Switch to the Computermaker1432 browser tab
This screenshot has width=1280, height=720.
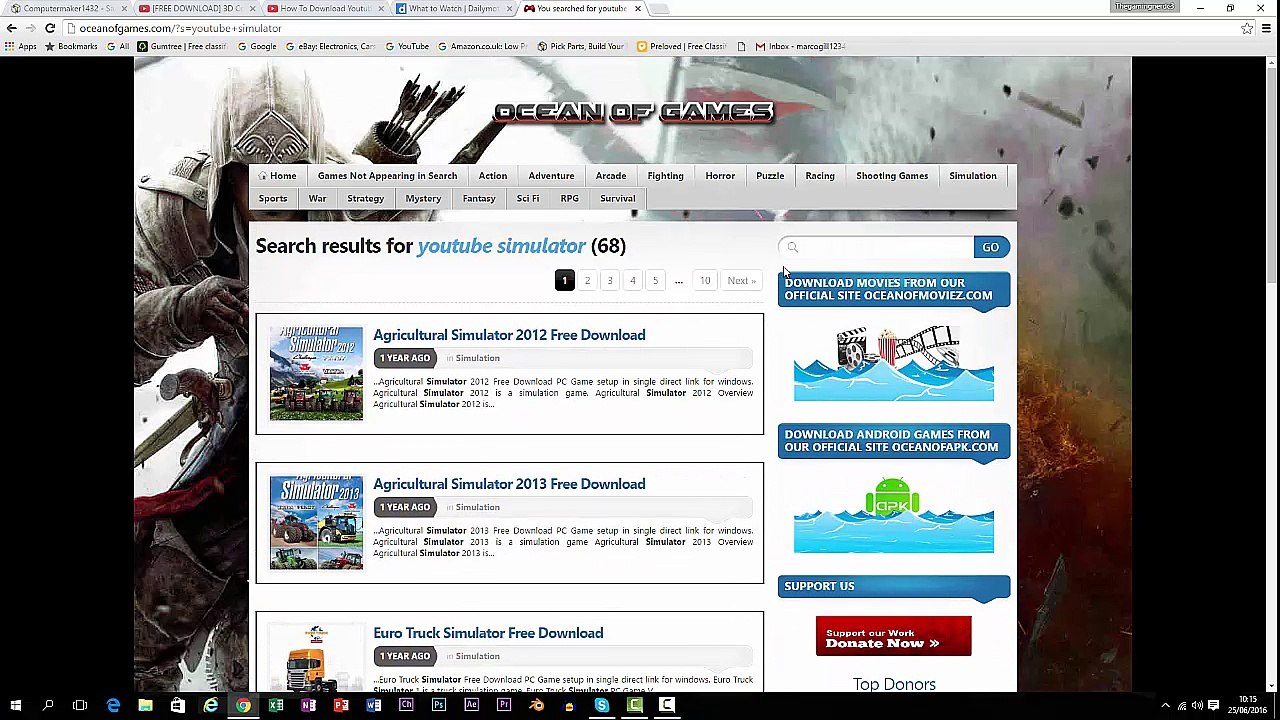66,9
